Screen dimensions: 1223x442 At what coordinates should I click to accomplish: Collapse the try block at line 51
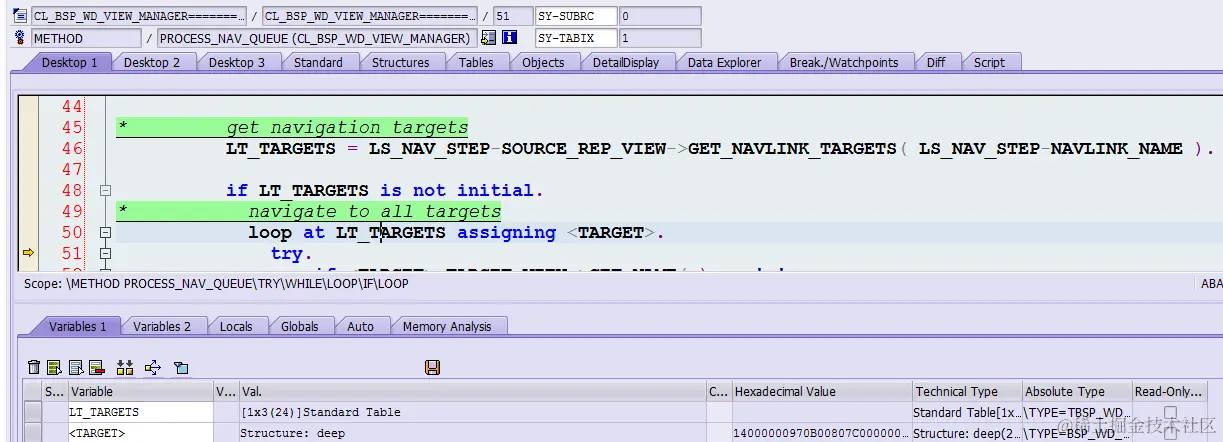(106, 254)
